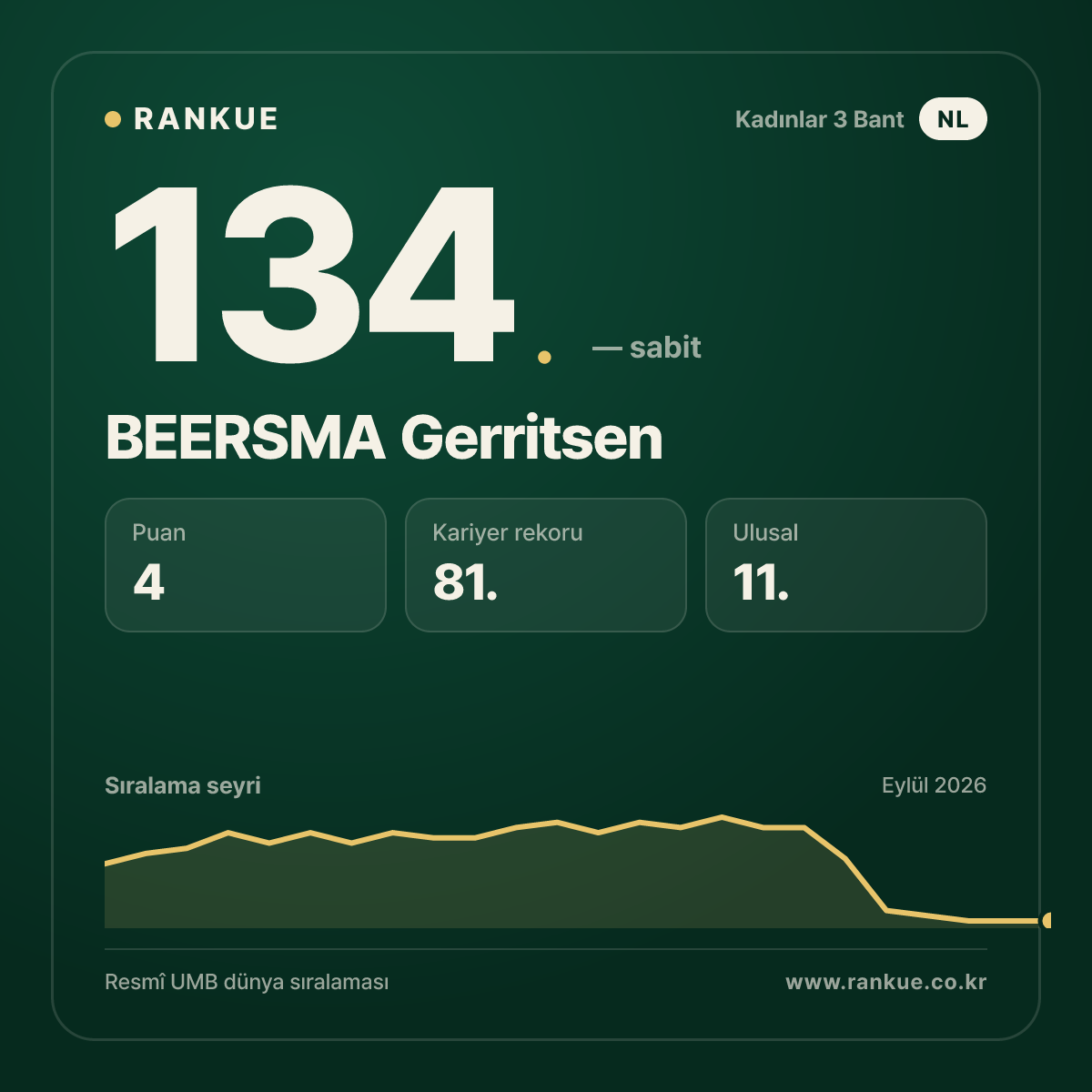
Task: Click the Resmî UMB dünya sıralaması text
Action: [247, 983]
